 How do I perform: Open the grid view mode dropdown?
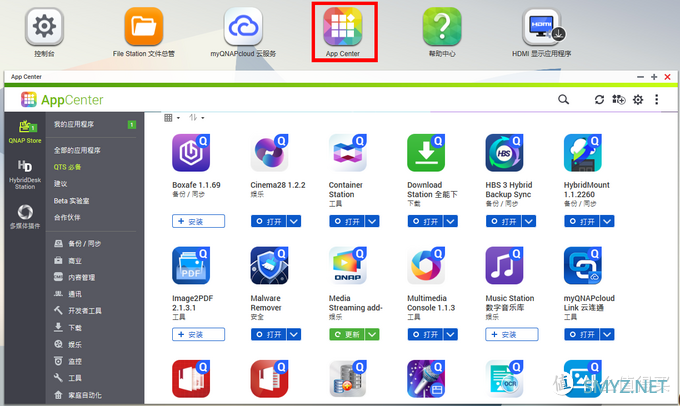172,118
